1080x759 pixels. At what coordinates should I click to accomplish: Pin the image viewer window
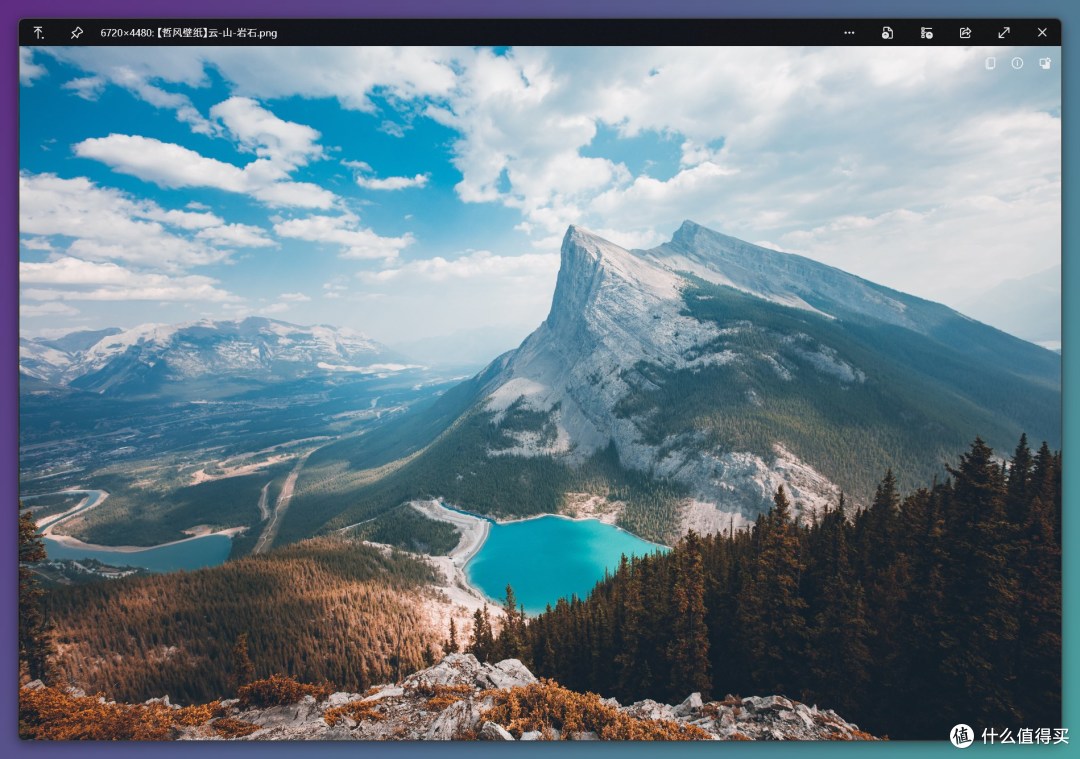[76, 32]
